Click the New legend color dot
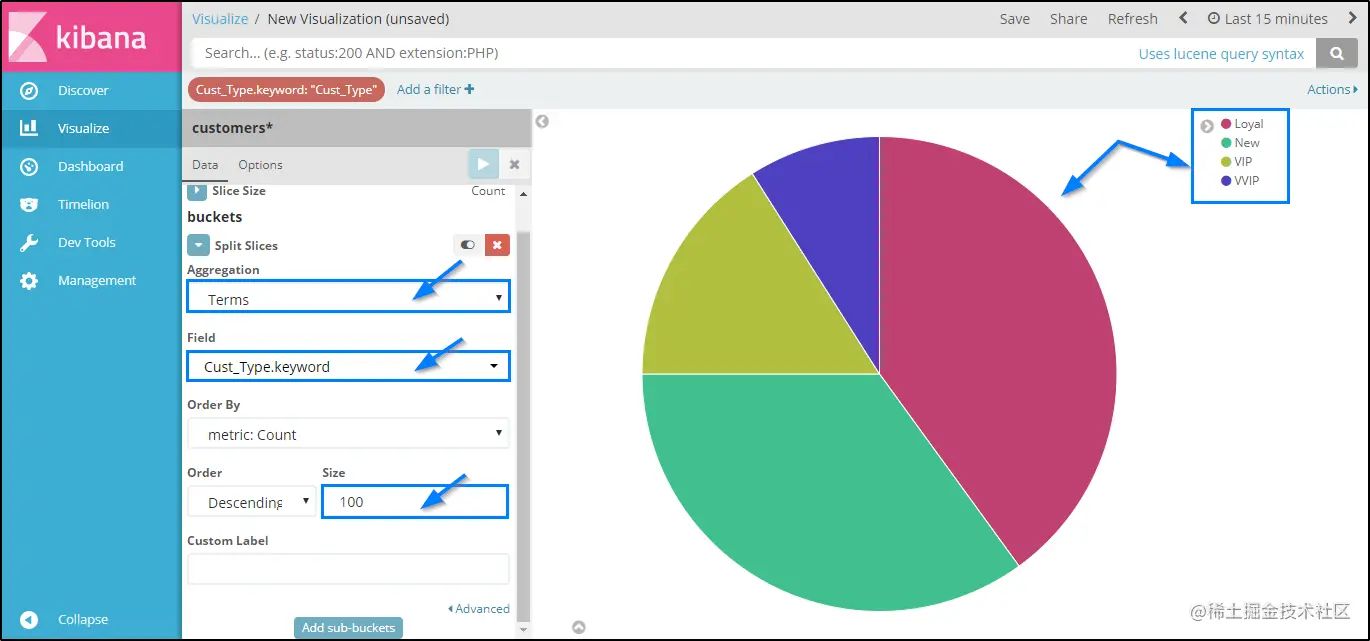Image resolution: width=1370 pixels, height=641 pixels. tap(1226, 143)
